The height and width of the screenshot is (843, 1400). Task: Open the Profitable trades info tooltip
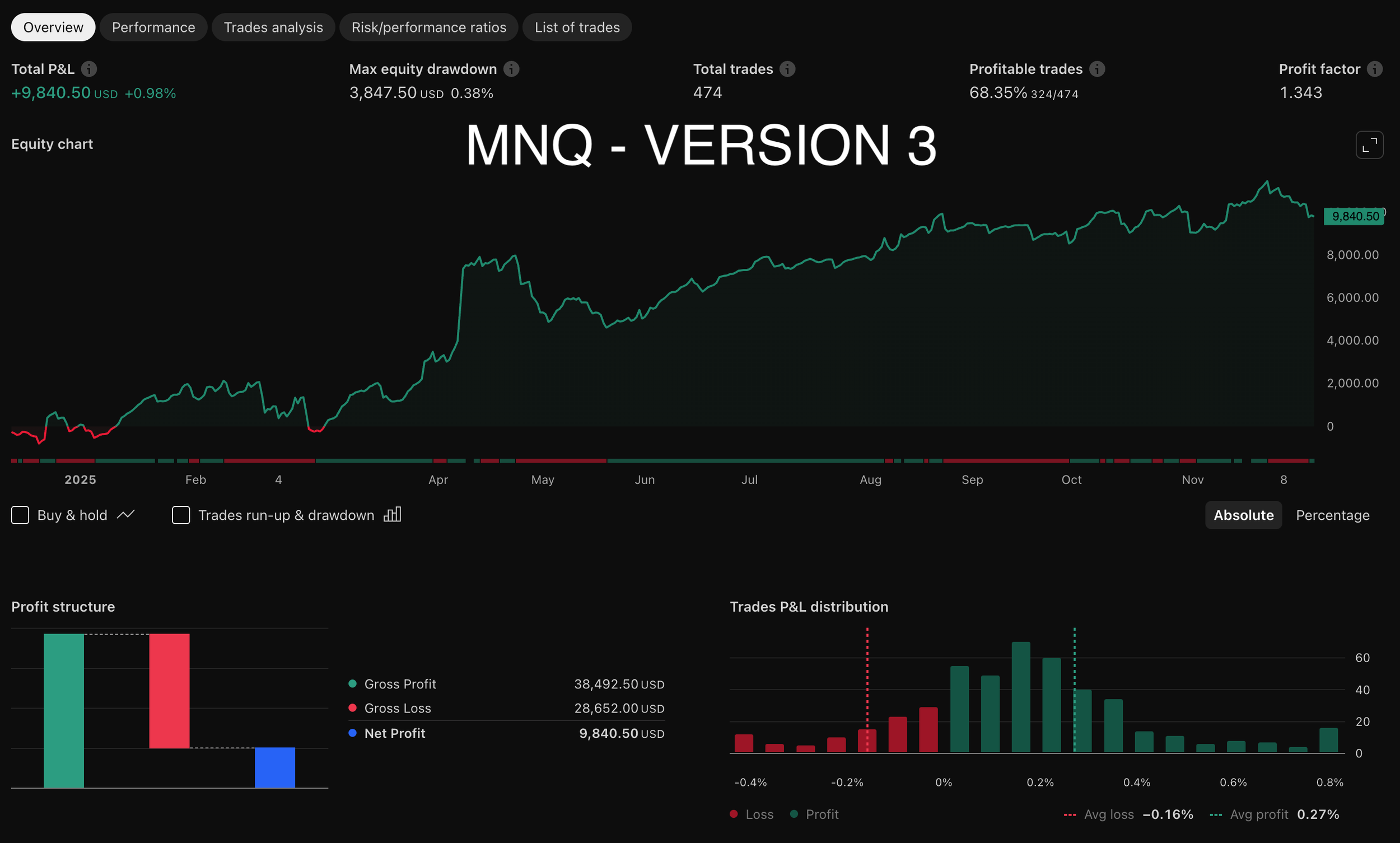click(x=1097, y=69)
